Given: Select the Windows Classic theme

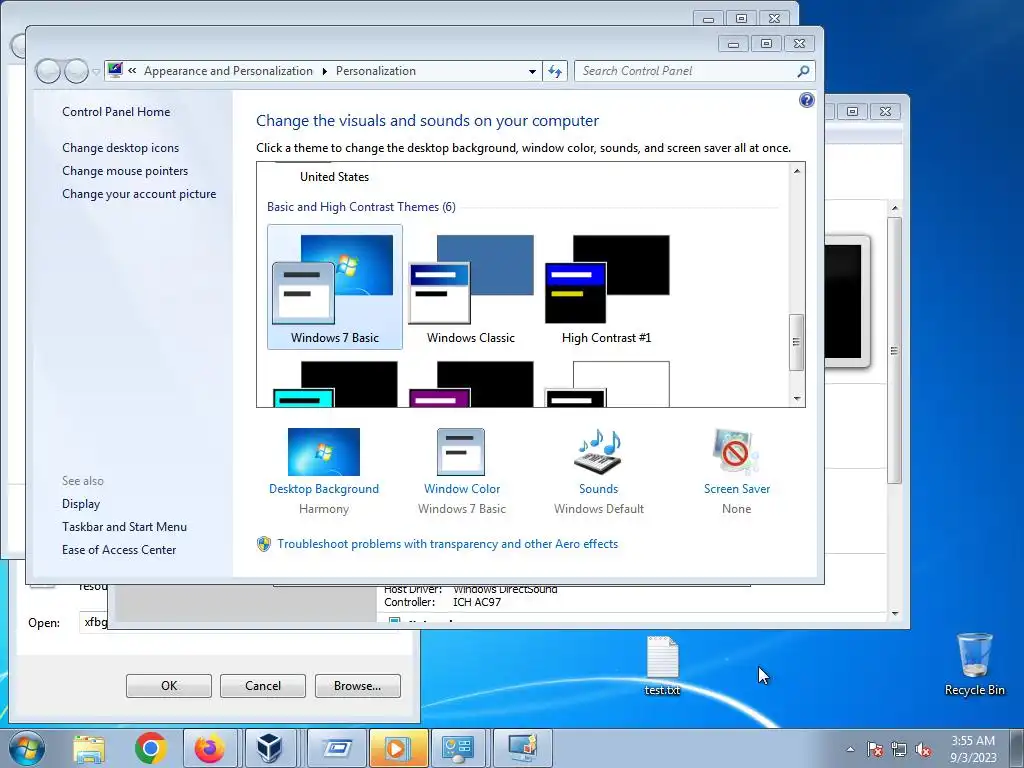Looking at the screenshot, I should pos(471,287).
